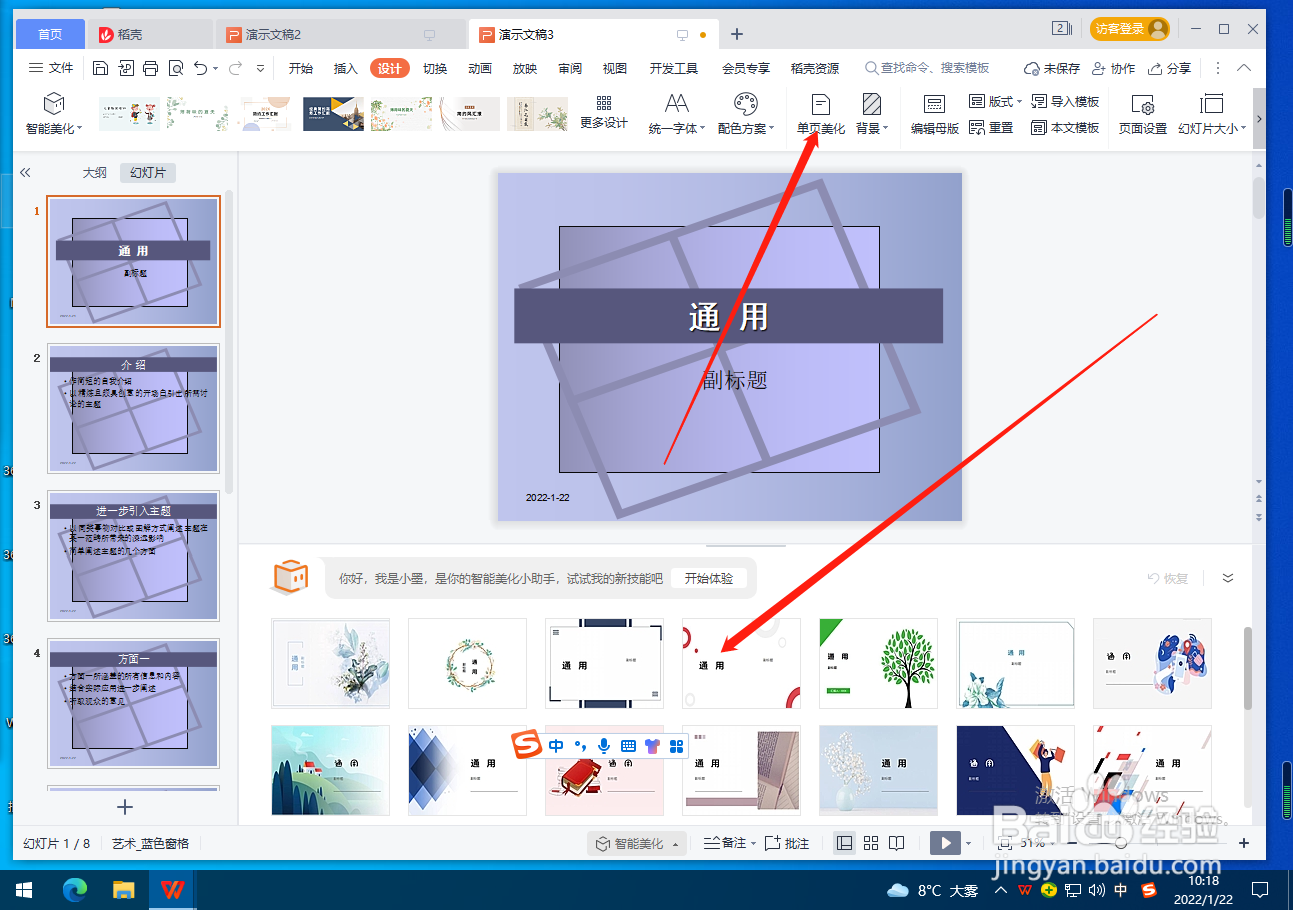Viewport: 1293px width, 910px height.
Task: Select the green tree template thumbnail
Action: coord(878,663)
